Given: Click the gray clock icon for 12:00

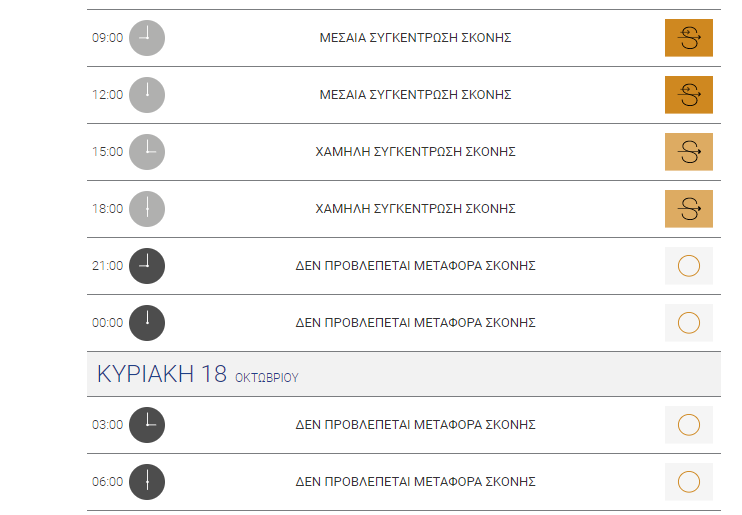Looking at the screenshot, I should (147, 95).
